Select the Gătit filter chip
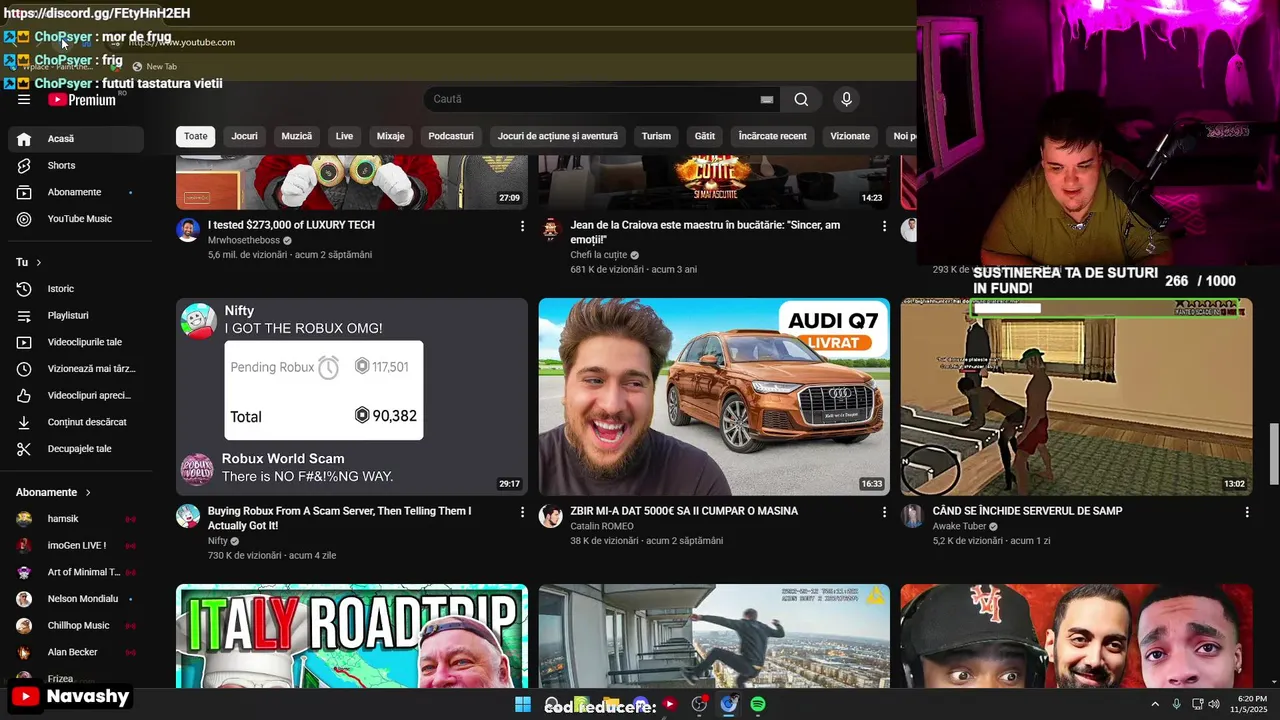1280x720 pixels. click(705, 136)
